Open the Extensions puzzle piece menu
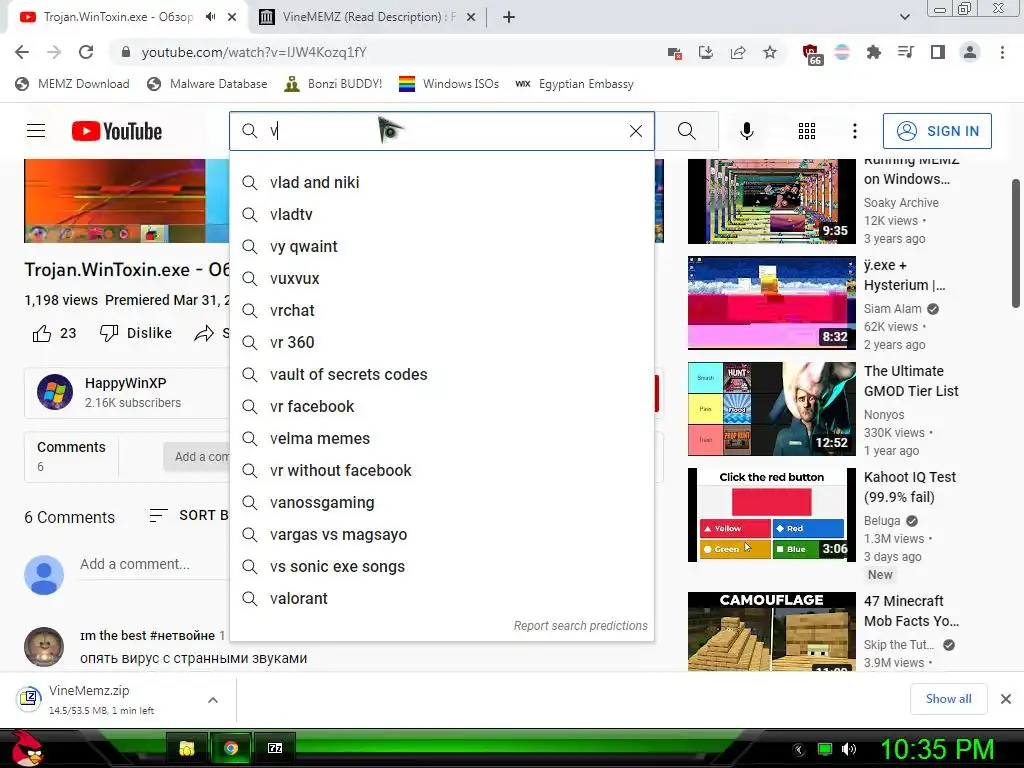1024x768 pixels. [x=874, y=52]
